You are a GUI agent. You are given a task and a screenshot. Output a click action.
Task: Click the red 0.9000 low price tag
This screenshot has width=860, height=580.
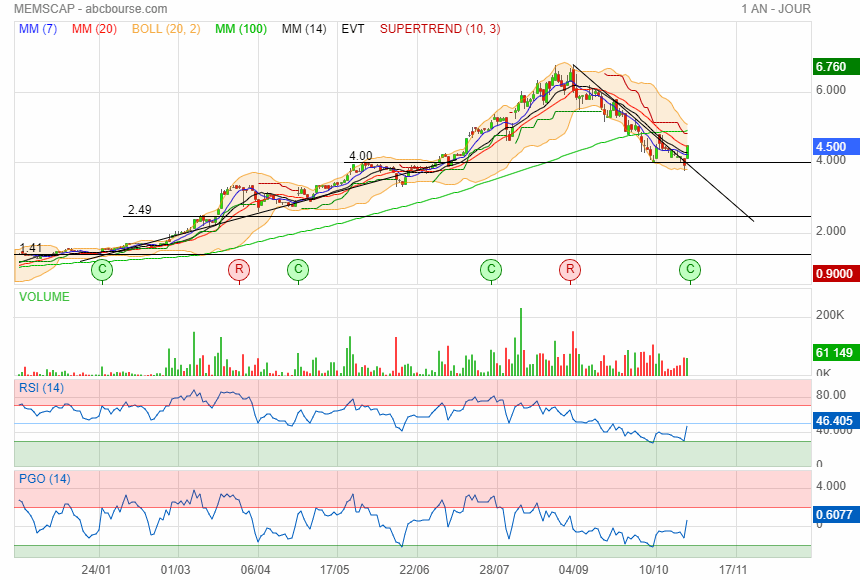click(x=835, y=274)
